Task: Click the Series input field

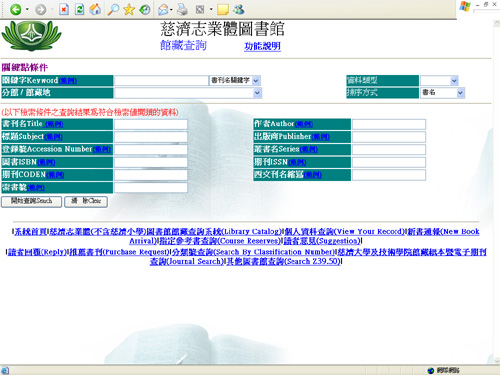Action: pyautogui.click(x=389, y=149)
